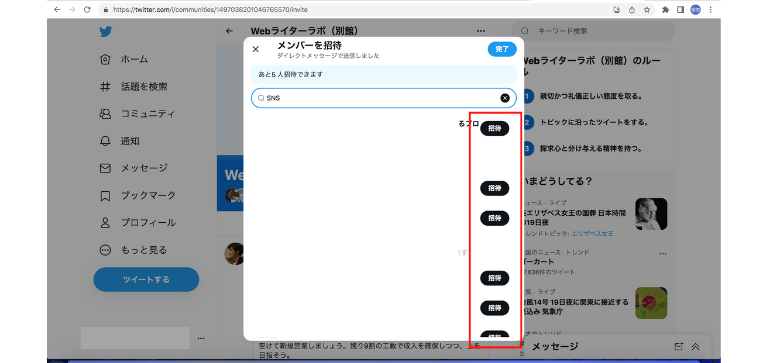Click the 完了 button
Image resolution: width=768 pixels, height=363 pixels.
click(x=502, y=49)
